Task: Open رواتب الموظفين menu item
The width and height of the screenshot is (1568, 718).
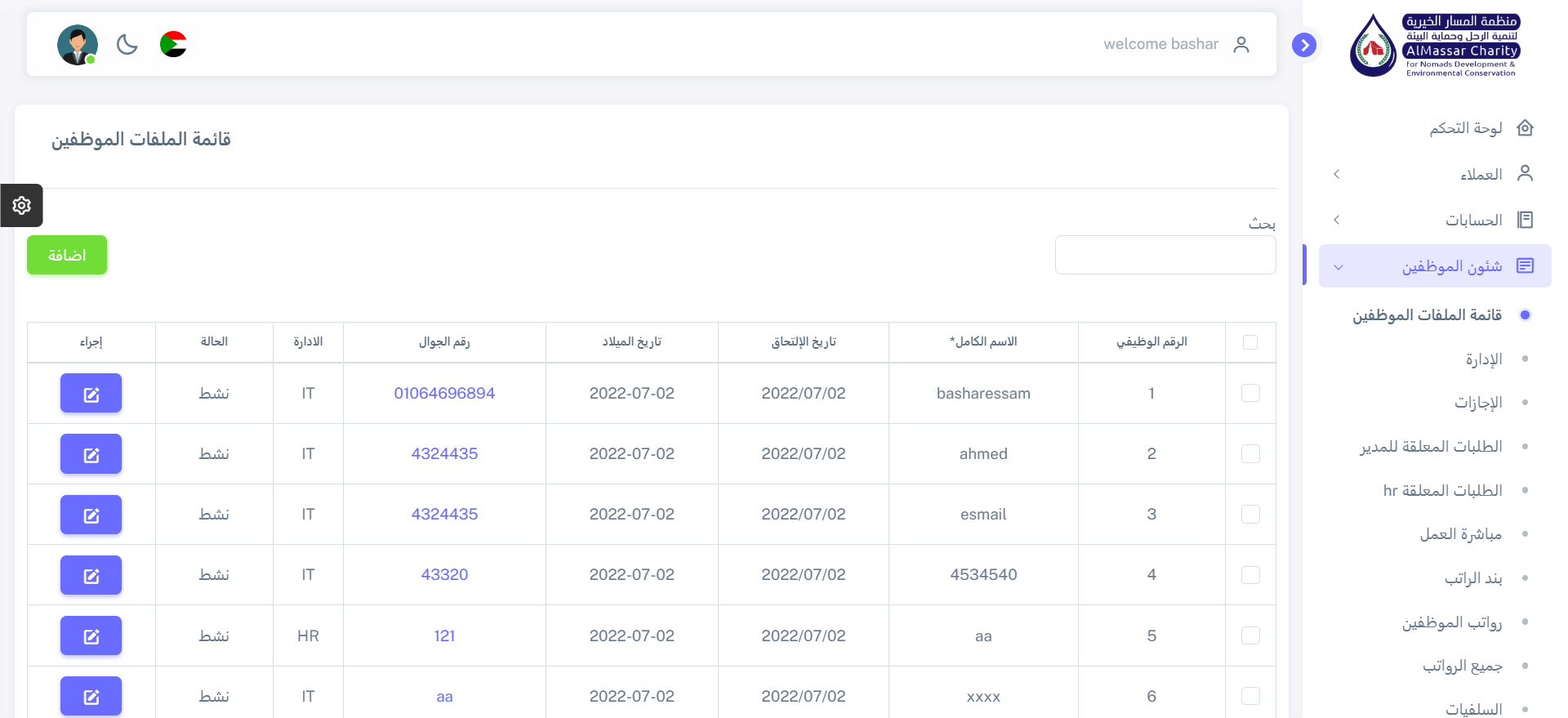Action: [x=1452, y=622]
